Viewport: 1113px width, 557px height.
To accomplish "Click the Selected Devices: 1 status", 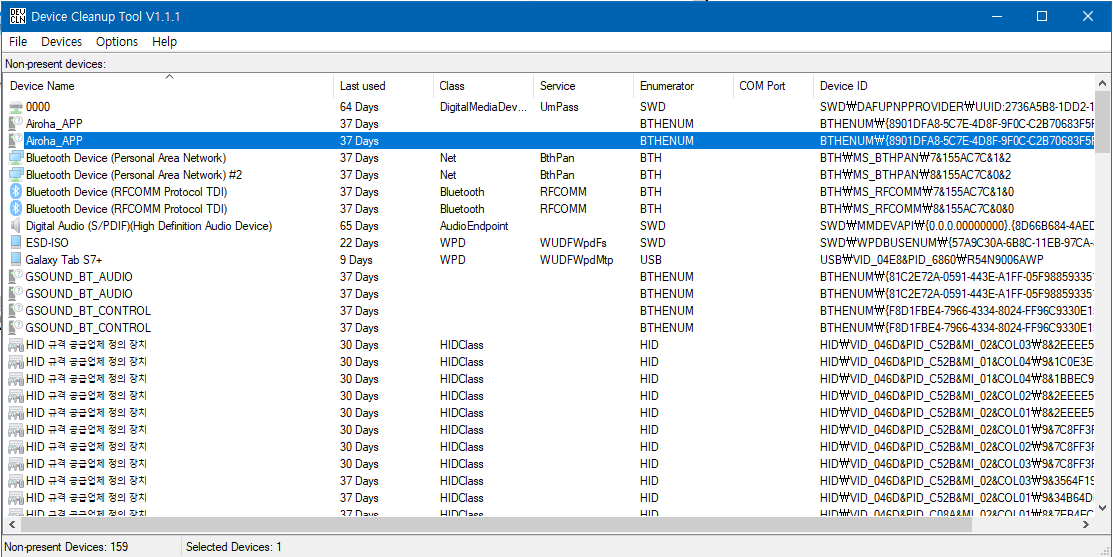I will point(234,547).
